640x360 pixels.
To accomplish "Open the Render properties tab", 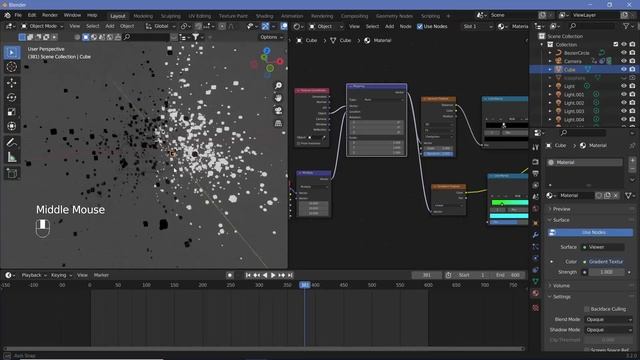I will coord(536,162).
